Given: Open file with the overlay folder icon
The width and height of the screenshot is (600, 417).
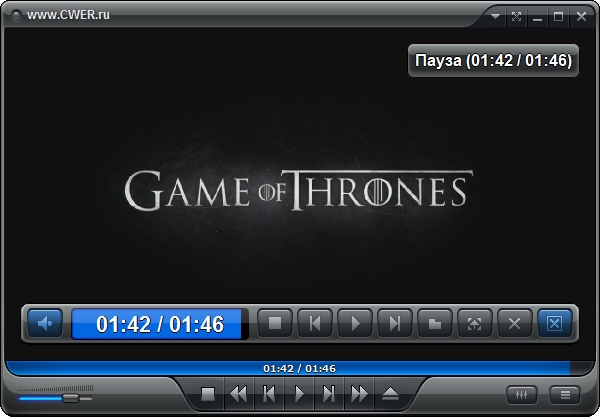Looking at the screenshot, I should [435, 323].
